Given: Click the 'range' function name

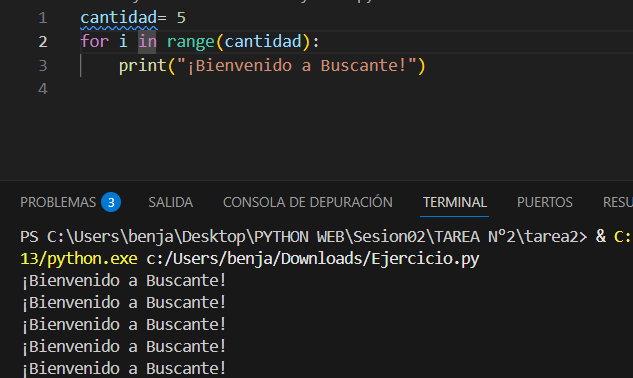Looking at the screenshot, I should click(191, 42).
